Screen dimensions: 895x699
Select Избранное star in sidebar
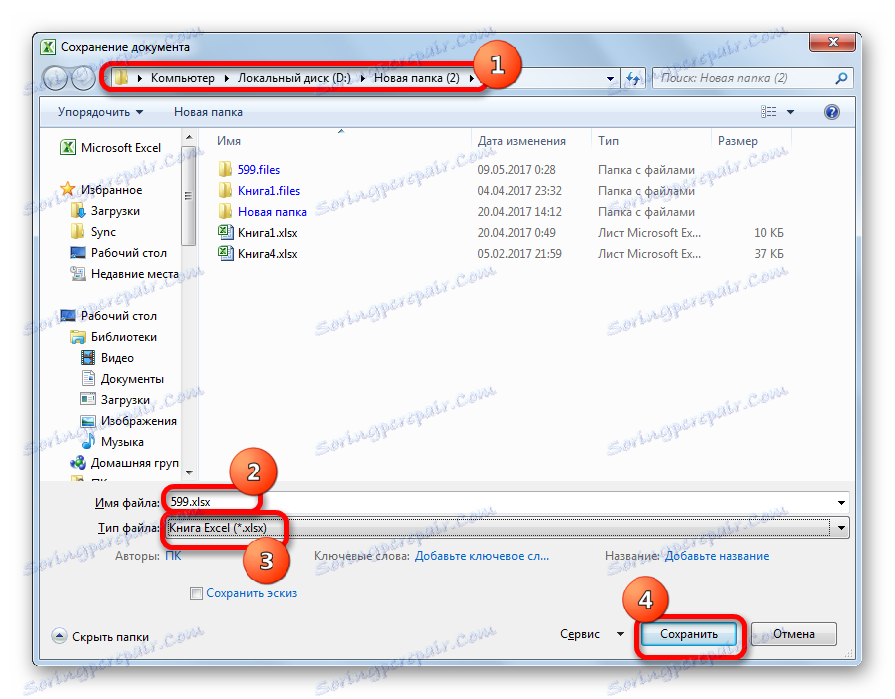pos(101,189)
